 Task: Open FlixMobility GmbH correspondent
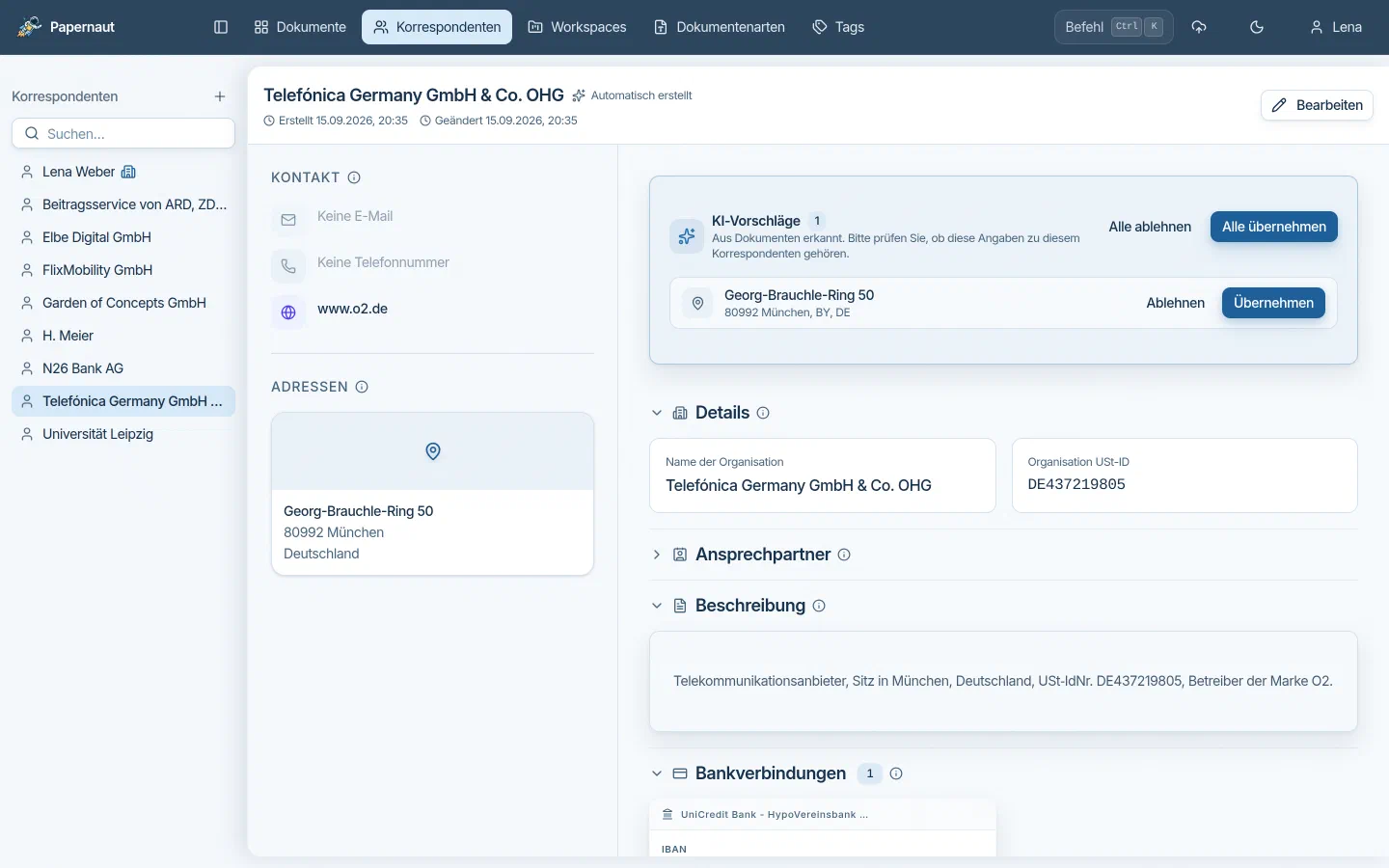click(x=123, y=270)
